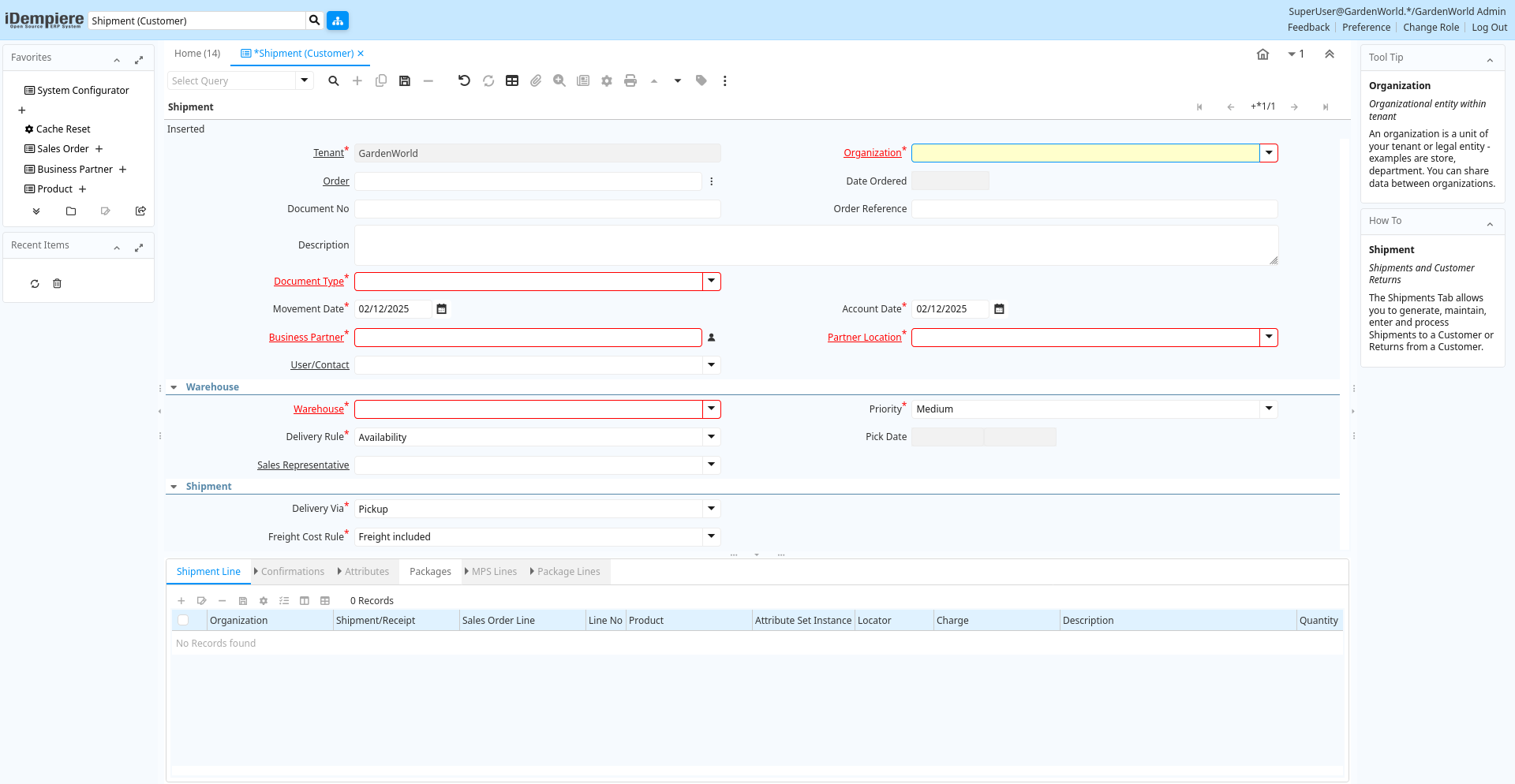1515x784 pixels.
Task: Click the Save record floppy disk icon
Action: click(405, 80)
